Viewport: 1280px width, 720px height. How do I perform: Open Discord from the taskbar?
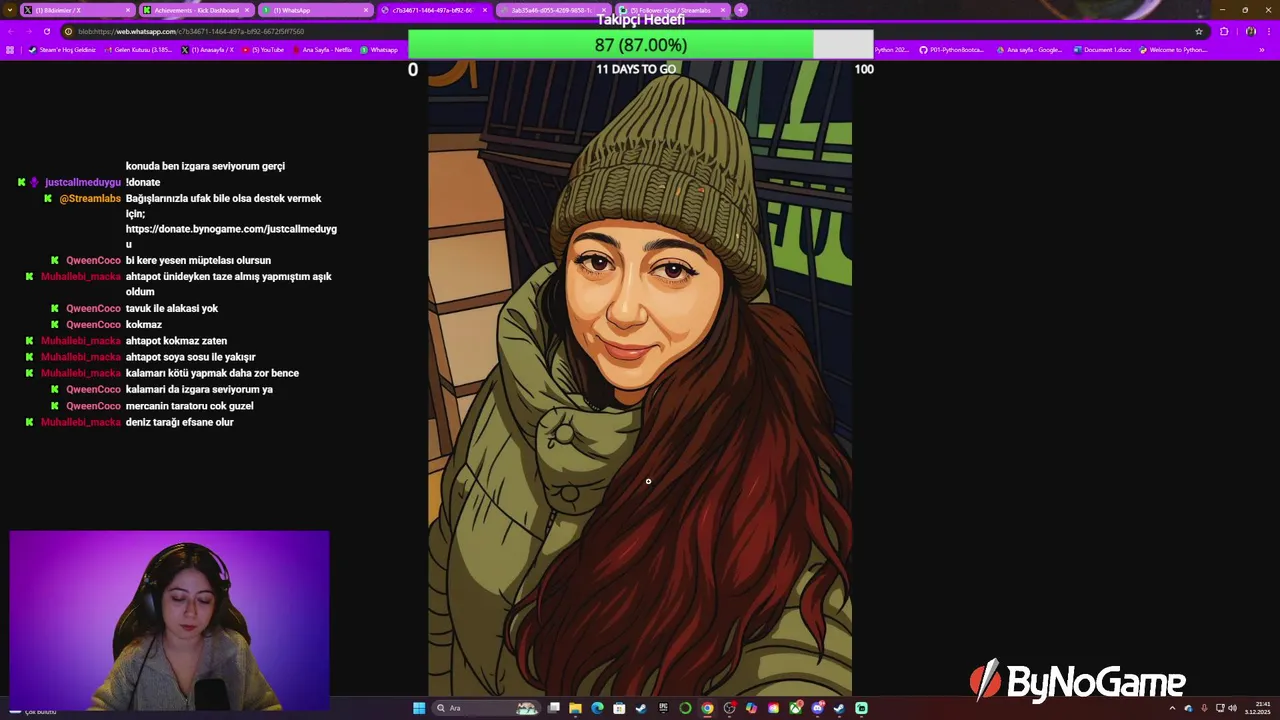point(817,708)
